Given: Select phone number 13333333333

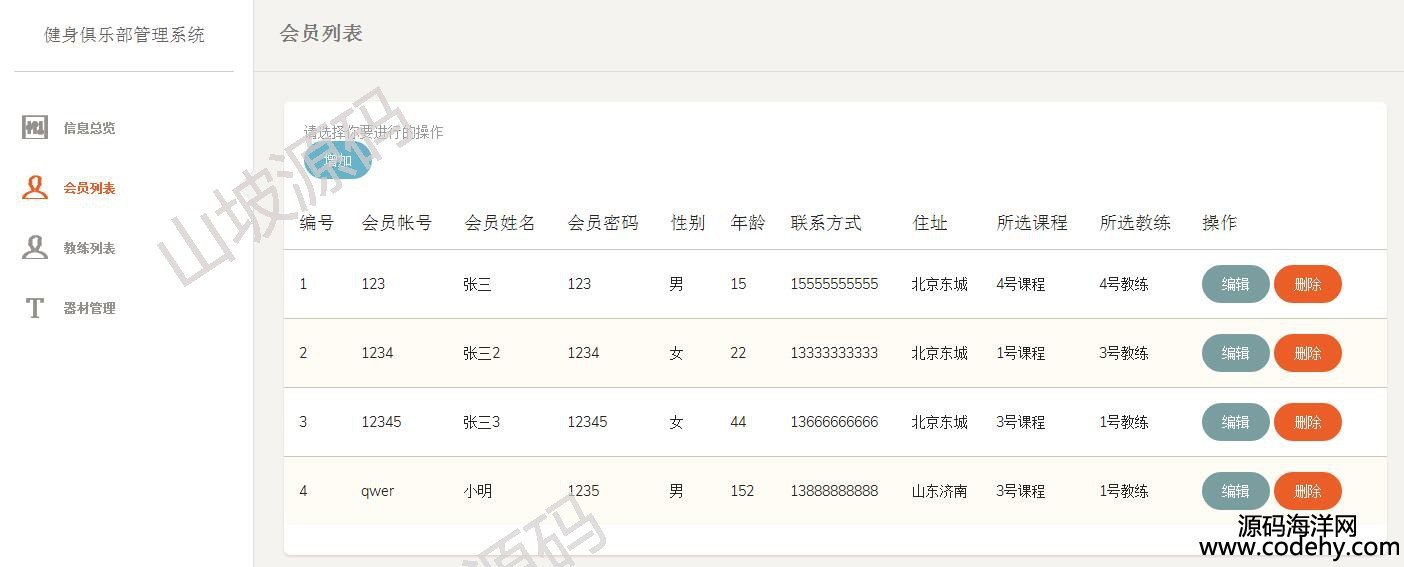Looking at the screenshot, I should coord(834,353).
